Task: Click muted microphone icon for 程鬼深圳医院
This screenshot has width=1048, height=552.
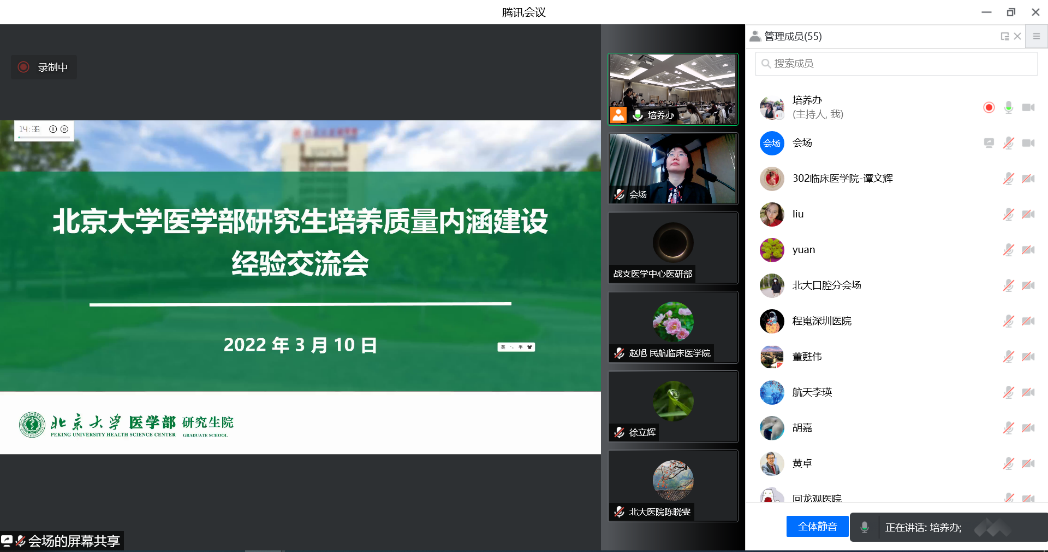Action: (1009, 321)
